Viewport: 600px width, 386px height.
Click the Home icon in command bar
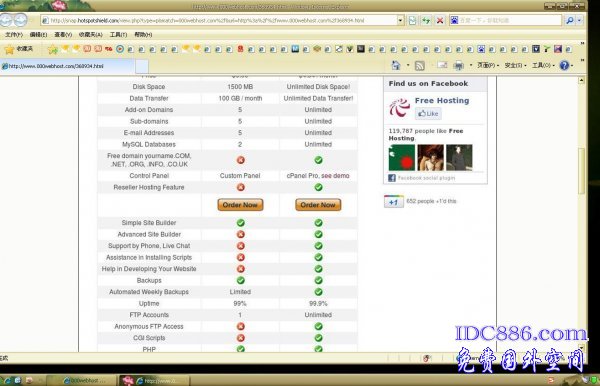[396, 65]
